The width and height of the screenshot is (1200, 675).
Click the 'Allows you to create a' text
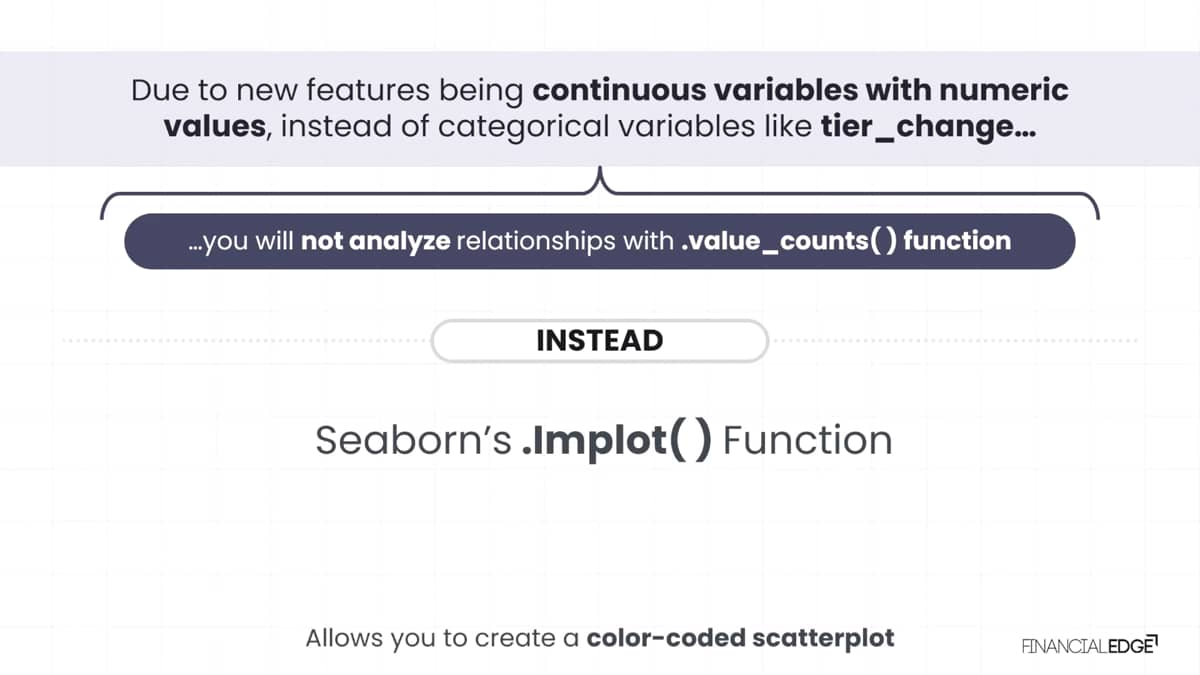coord(443,638)
